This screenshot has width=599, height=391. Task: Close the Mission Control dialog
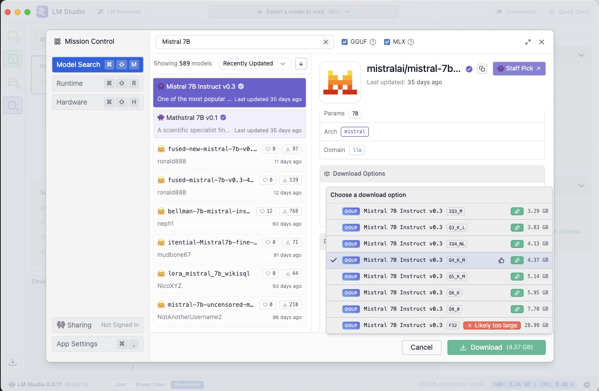tap(541, 42)
